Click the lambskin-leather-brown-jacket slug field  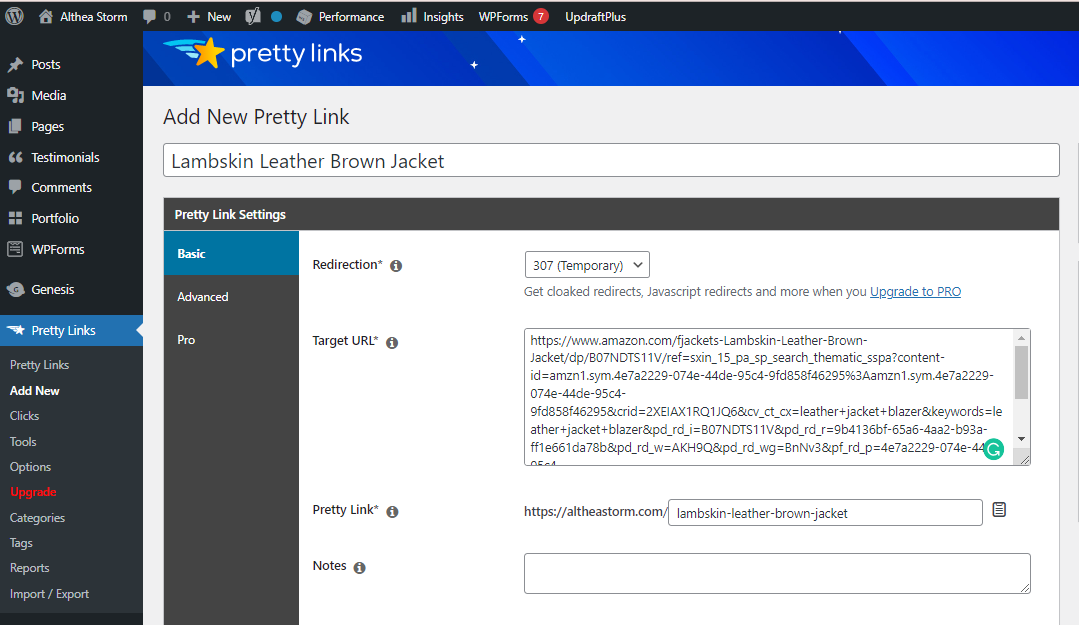pos(825,513)
